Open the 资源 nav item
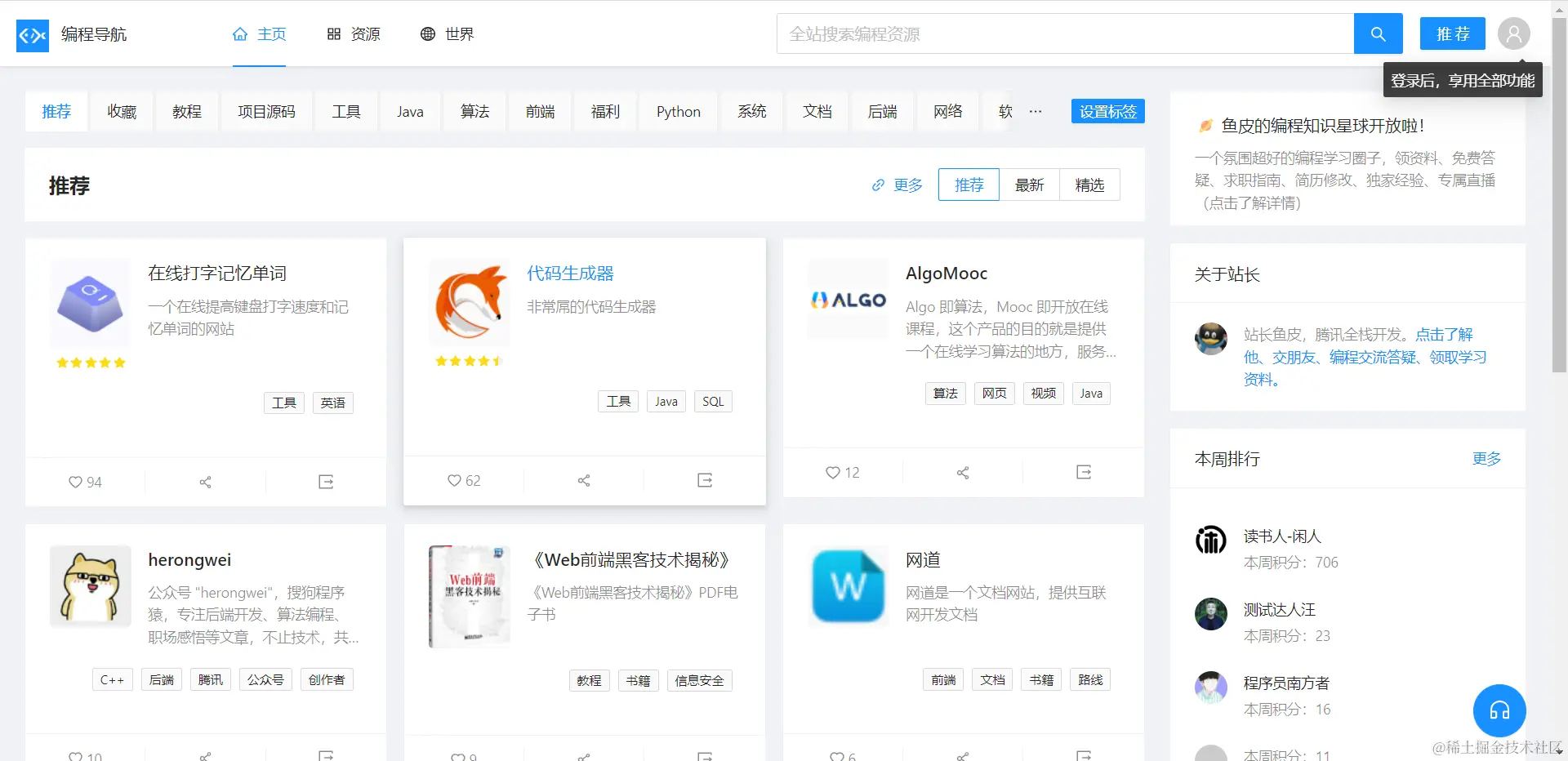Viewport: 1568px width, 761px height. 354,34
